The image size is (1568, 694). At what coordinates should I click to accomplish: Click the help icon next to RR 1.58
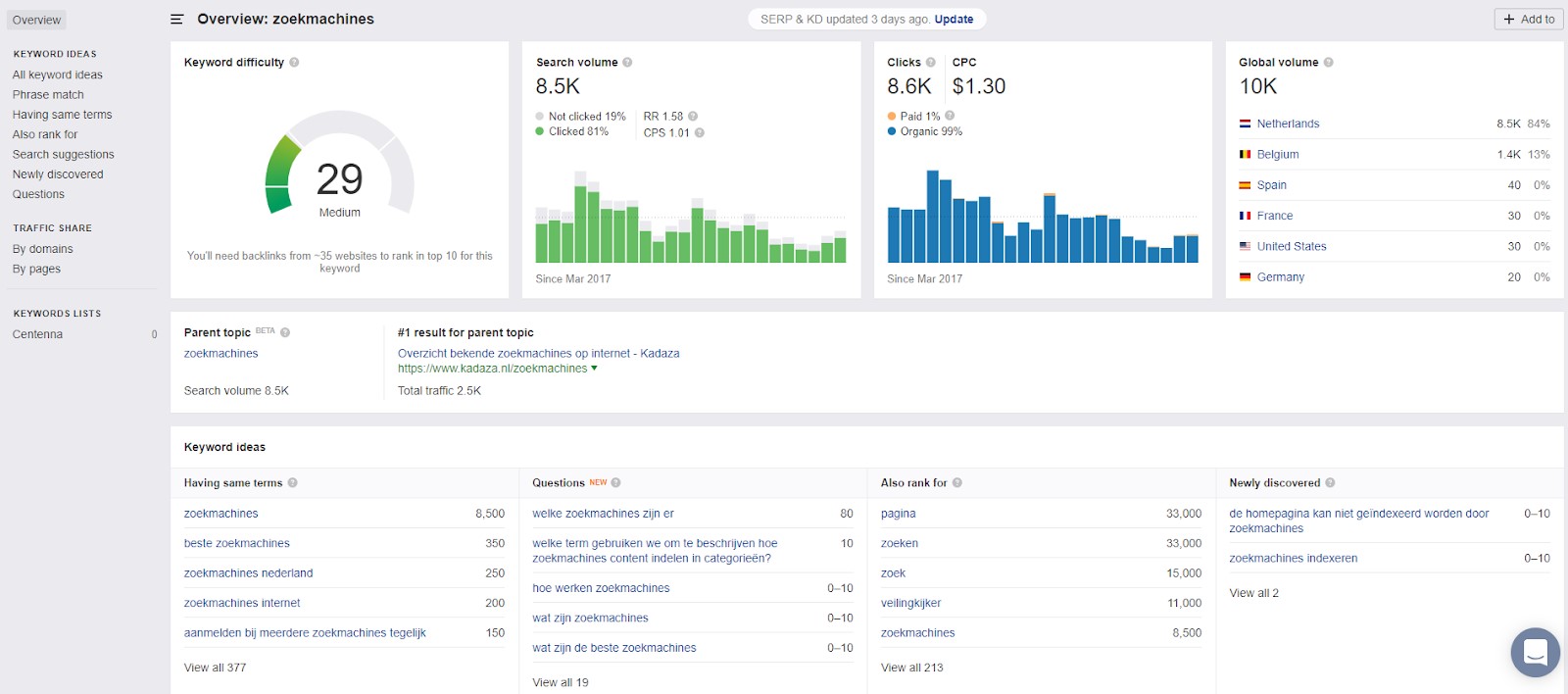693,117
